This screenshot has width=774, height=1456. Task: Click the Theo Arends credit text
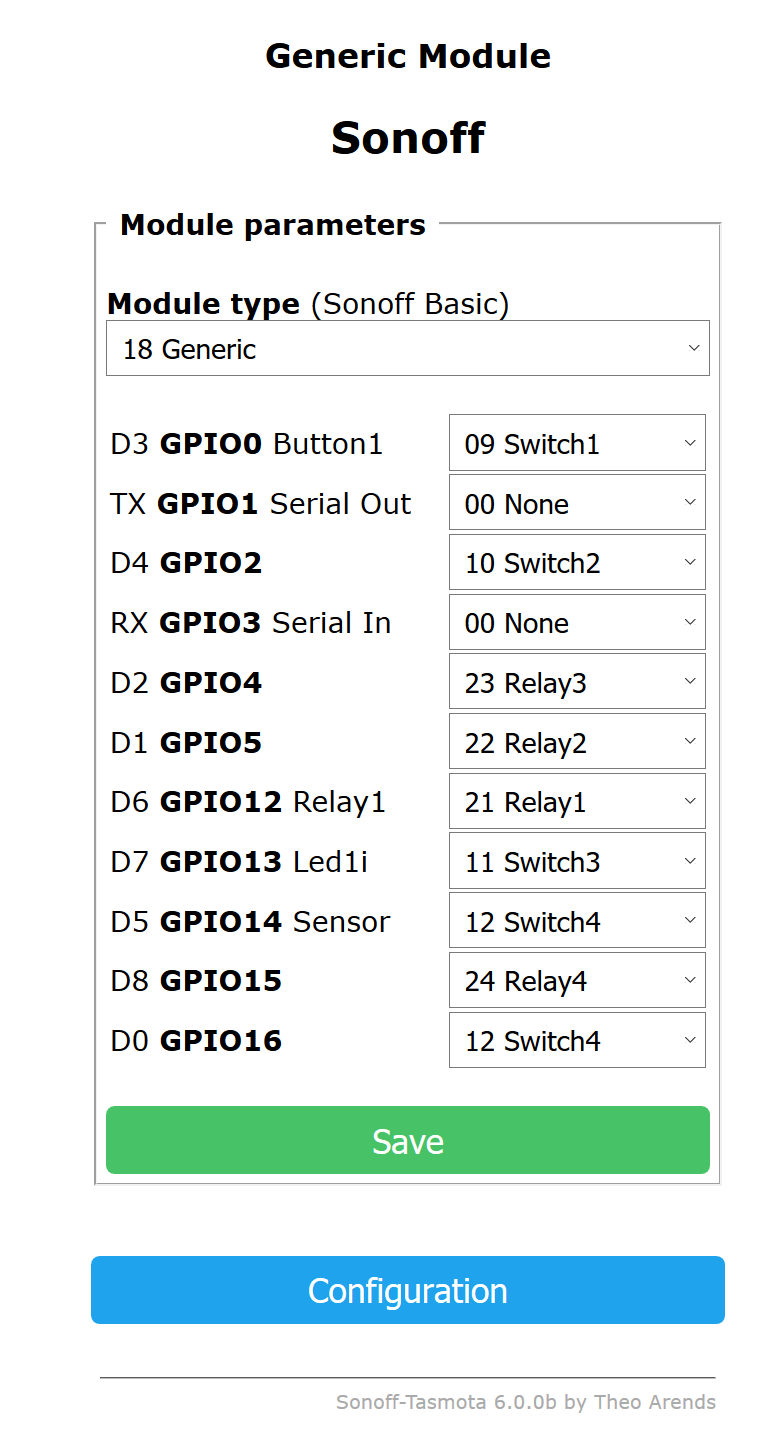pos(656,1402)
